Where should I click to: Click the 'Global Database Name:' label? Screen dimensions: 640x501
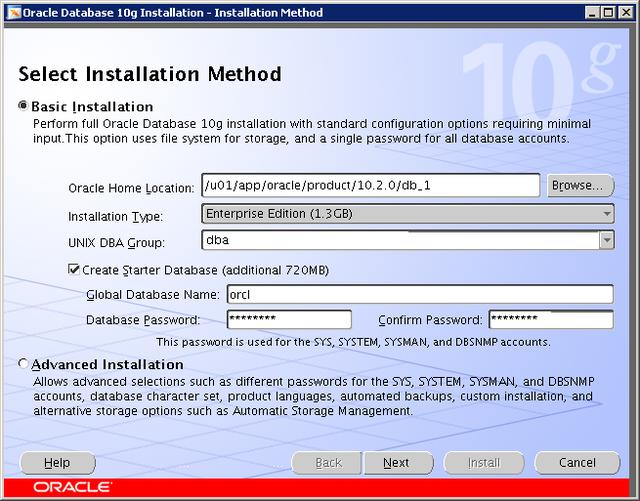click(153, 294)
